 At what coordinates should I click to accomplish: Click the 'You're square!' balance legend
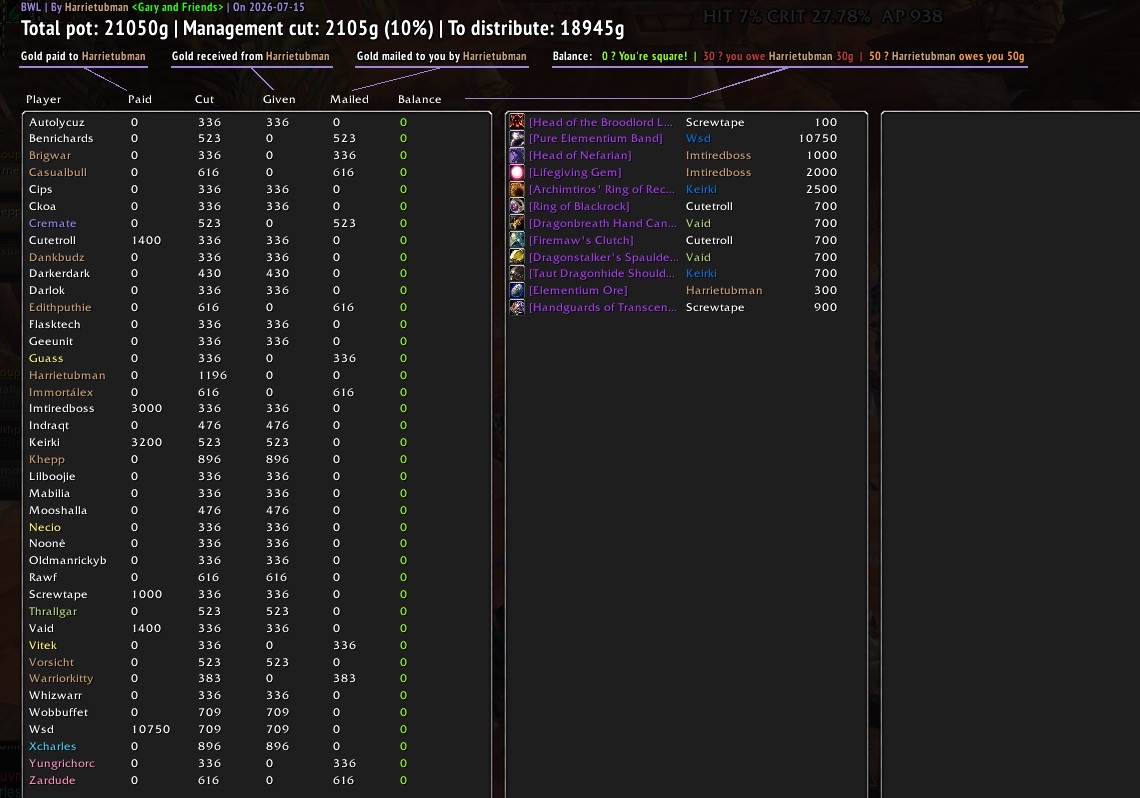644,56
